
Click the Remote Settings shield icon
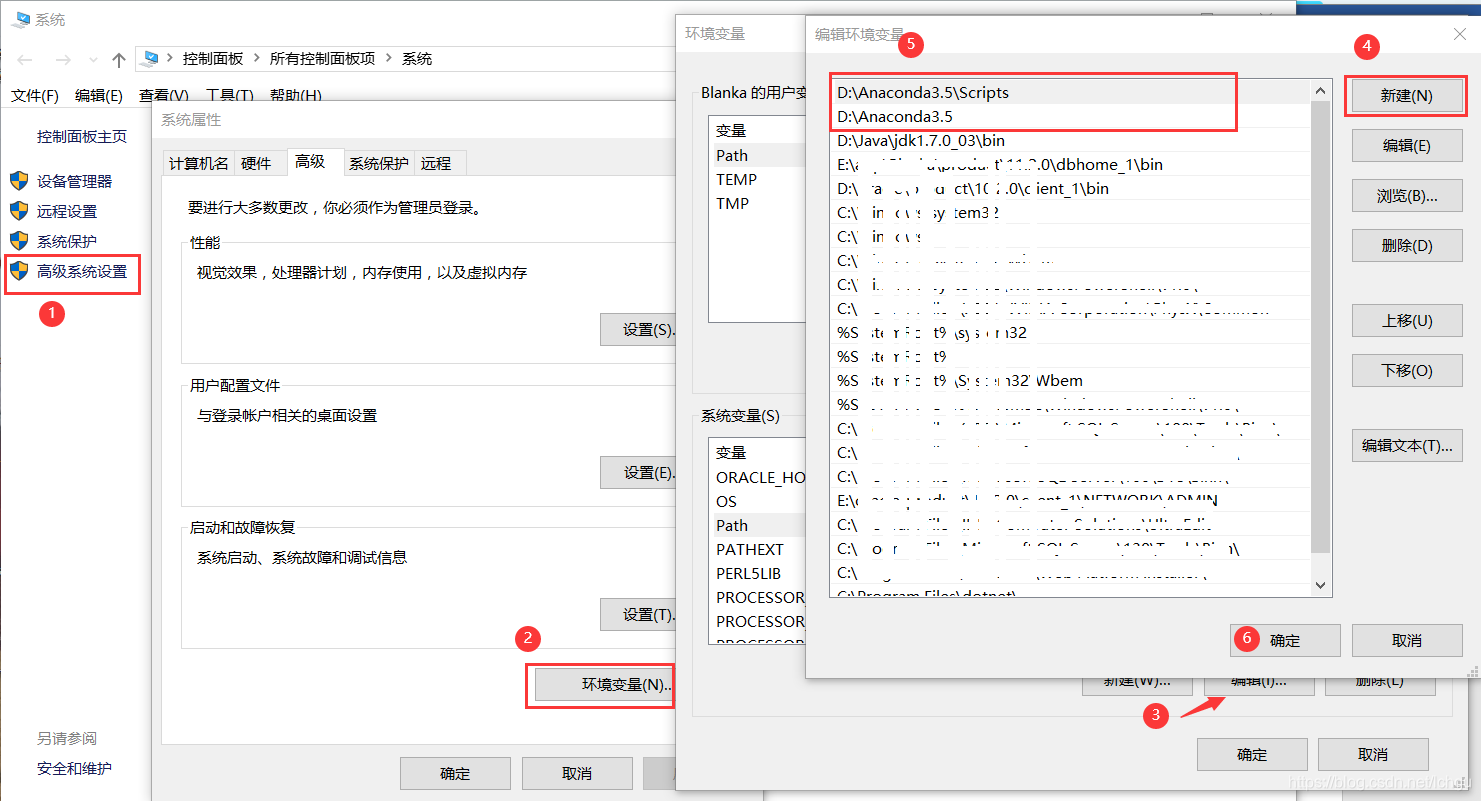(19, 211)
